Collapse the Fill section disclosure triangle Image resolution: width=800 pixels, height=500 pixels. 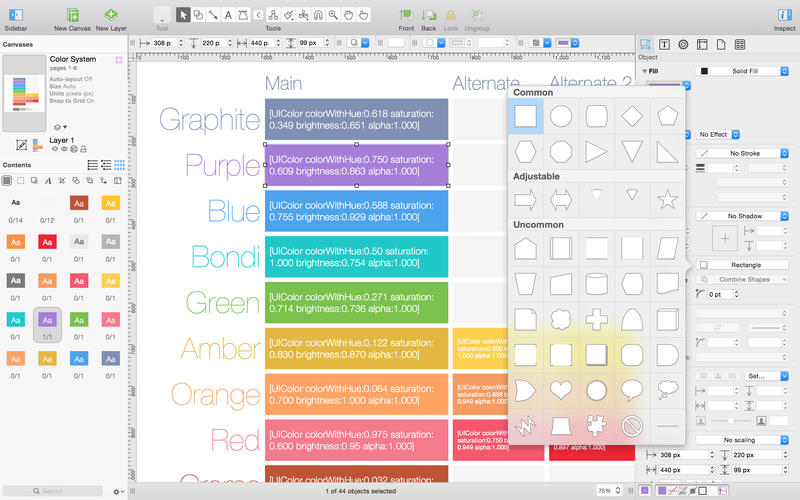pyautogui.click(x=642, y=71)
